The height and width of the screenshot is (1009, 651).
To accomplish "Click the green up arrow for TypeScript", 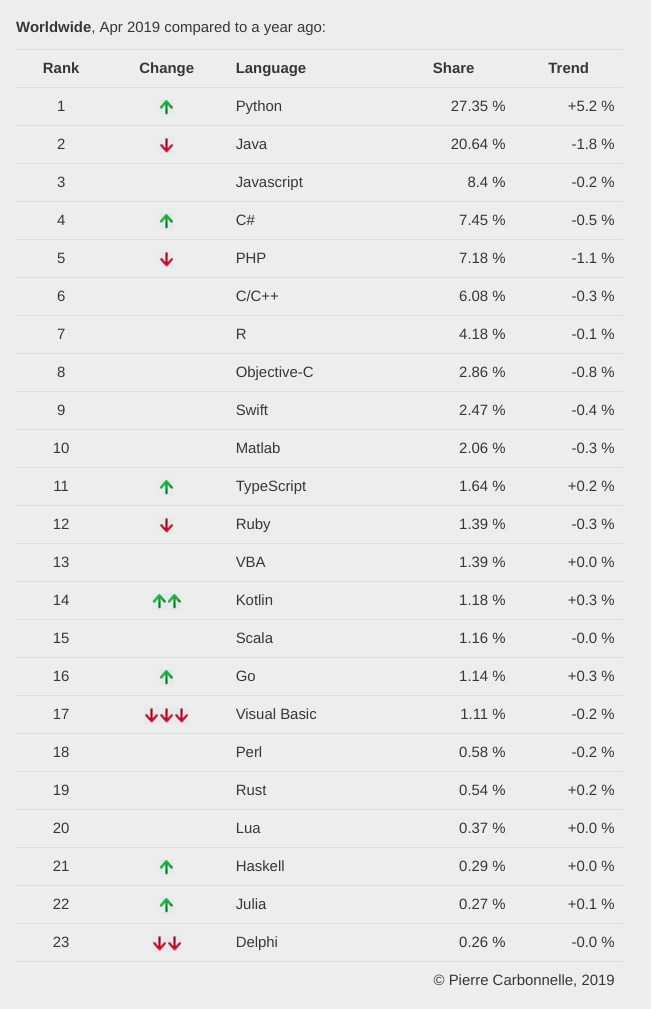I will 166,487.
